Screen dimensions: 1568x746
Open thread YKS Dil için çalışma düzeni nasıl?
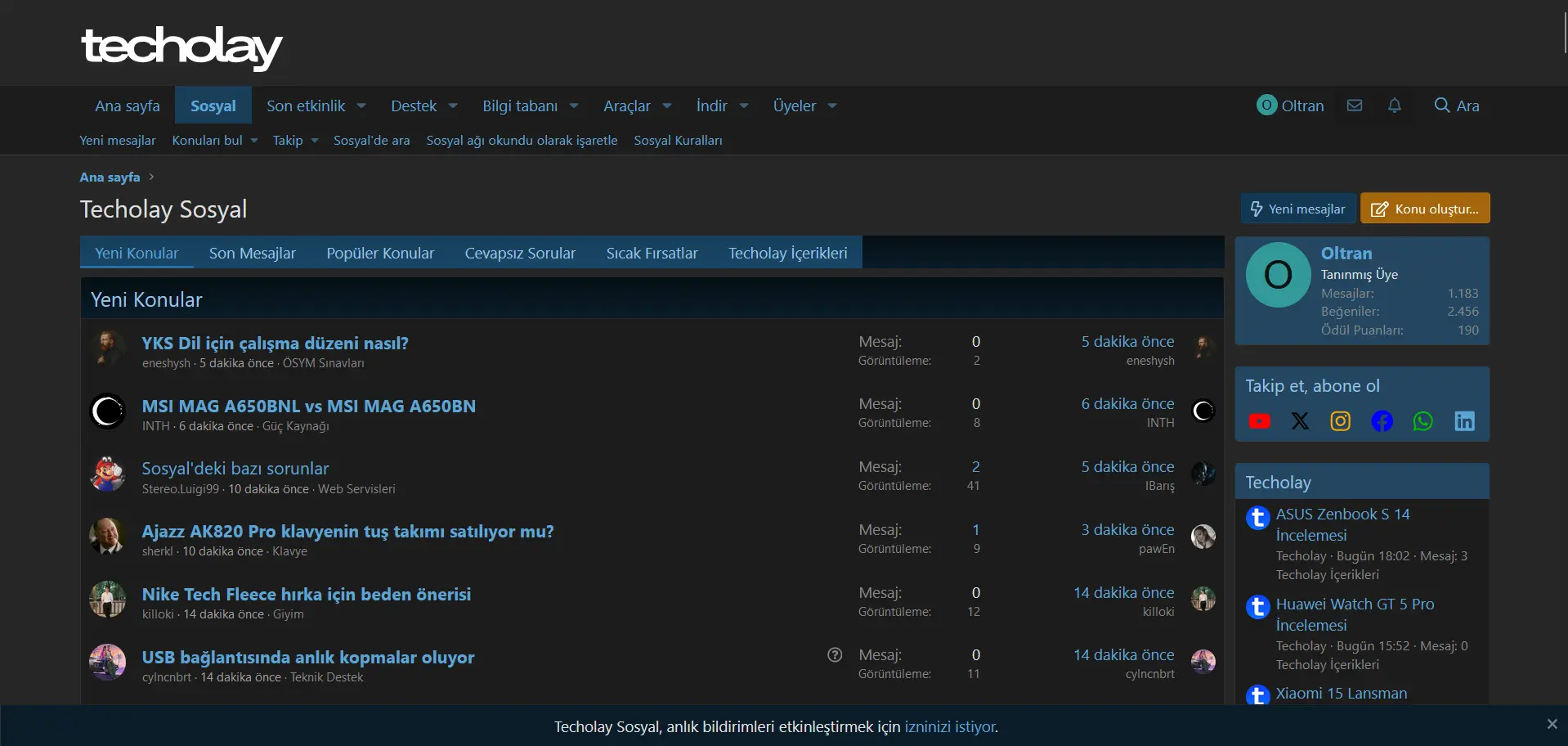click(276, 344)
